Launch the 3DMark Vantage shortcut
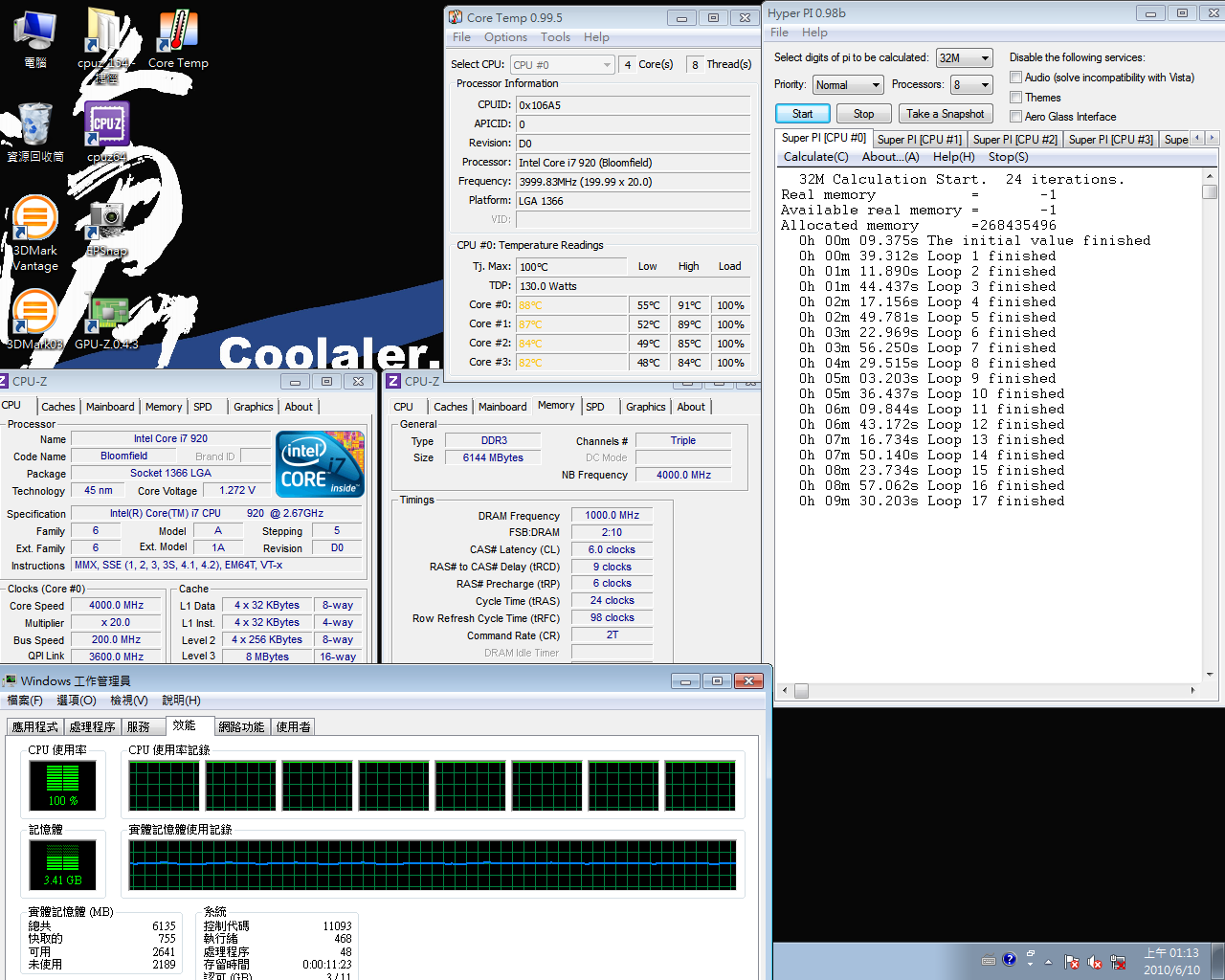The width and height of the screenshot is (1225, 980). coord(35,234)
